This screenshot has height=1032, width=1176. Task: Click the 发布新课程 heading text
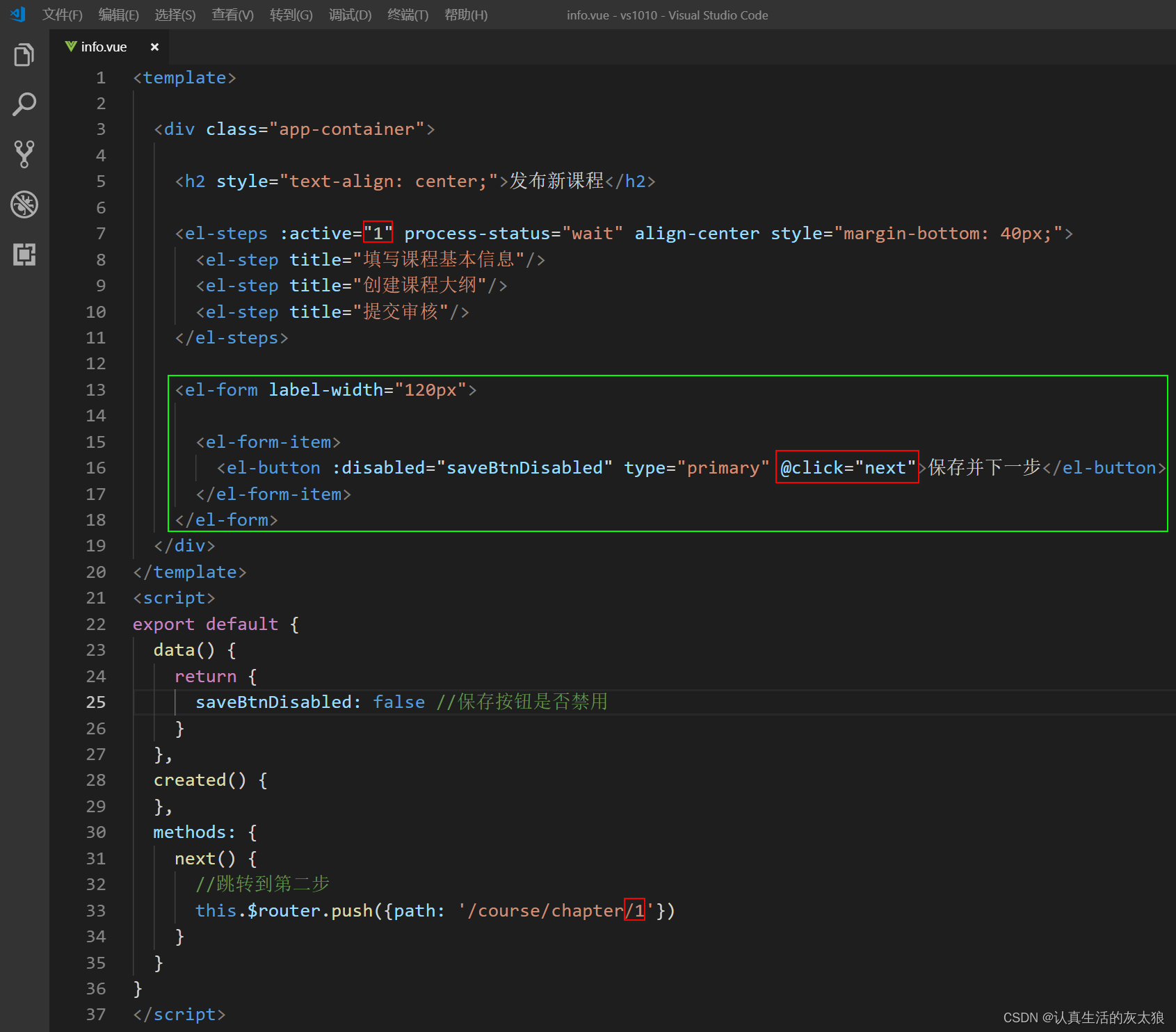pyautogui.click(x=557, y=182)
